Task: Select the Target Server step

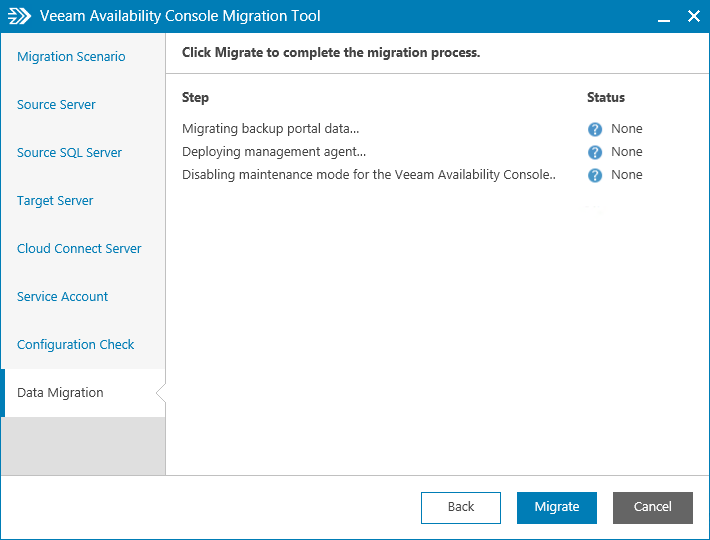Action: tap(55, 201)
